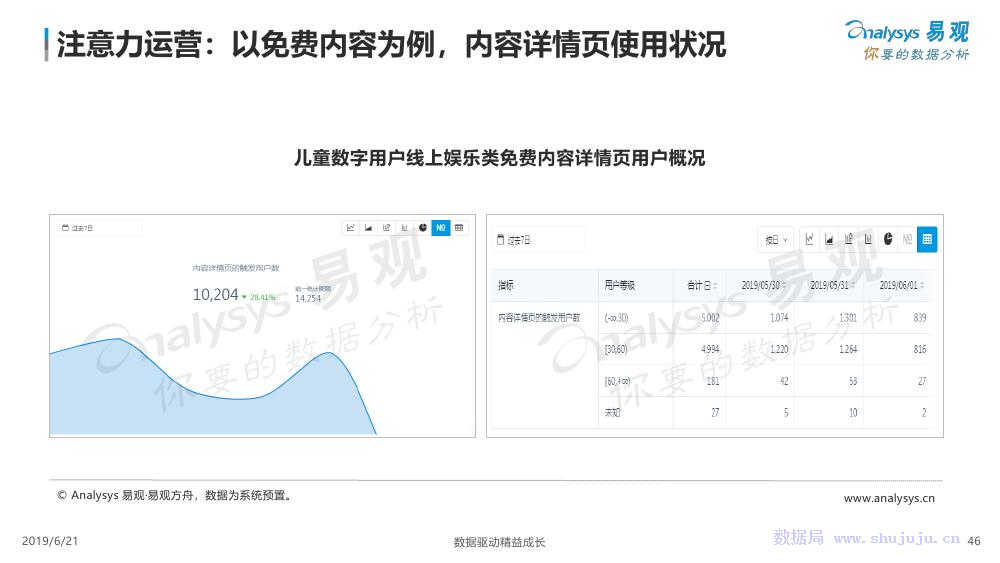
Task: Click the cell value 816
Action: point(920,349)
